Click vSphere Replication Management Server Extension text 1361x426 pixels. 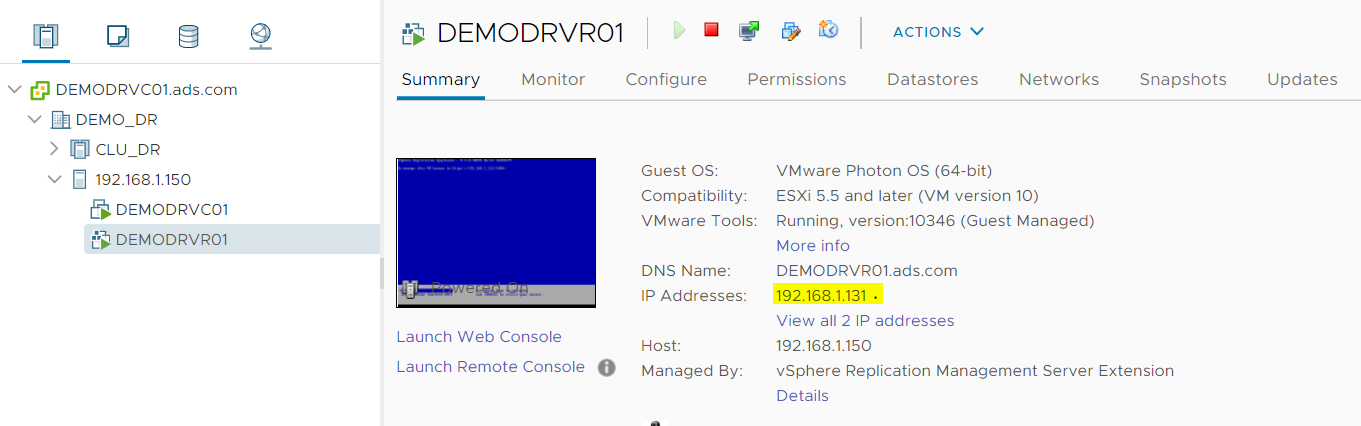point(975,371)
